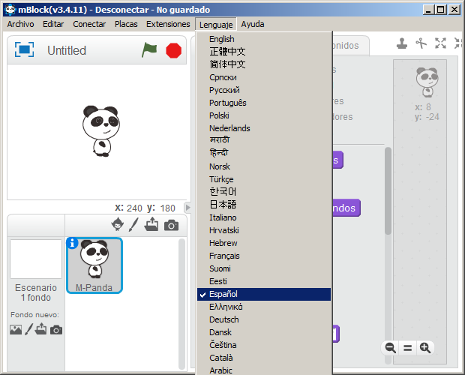
Task: Select Suomi language
Action: tap(264, 269)
